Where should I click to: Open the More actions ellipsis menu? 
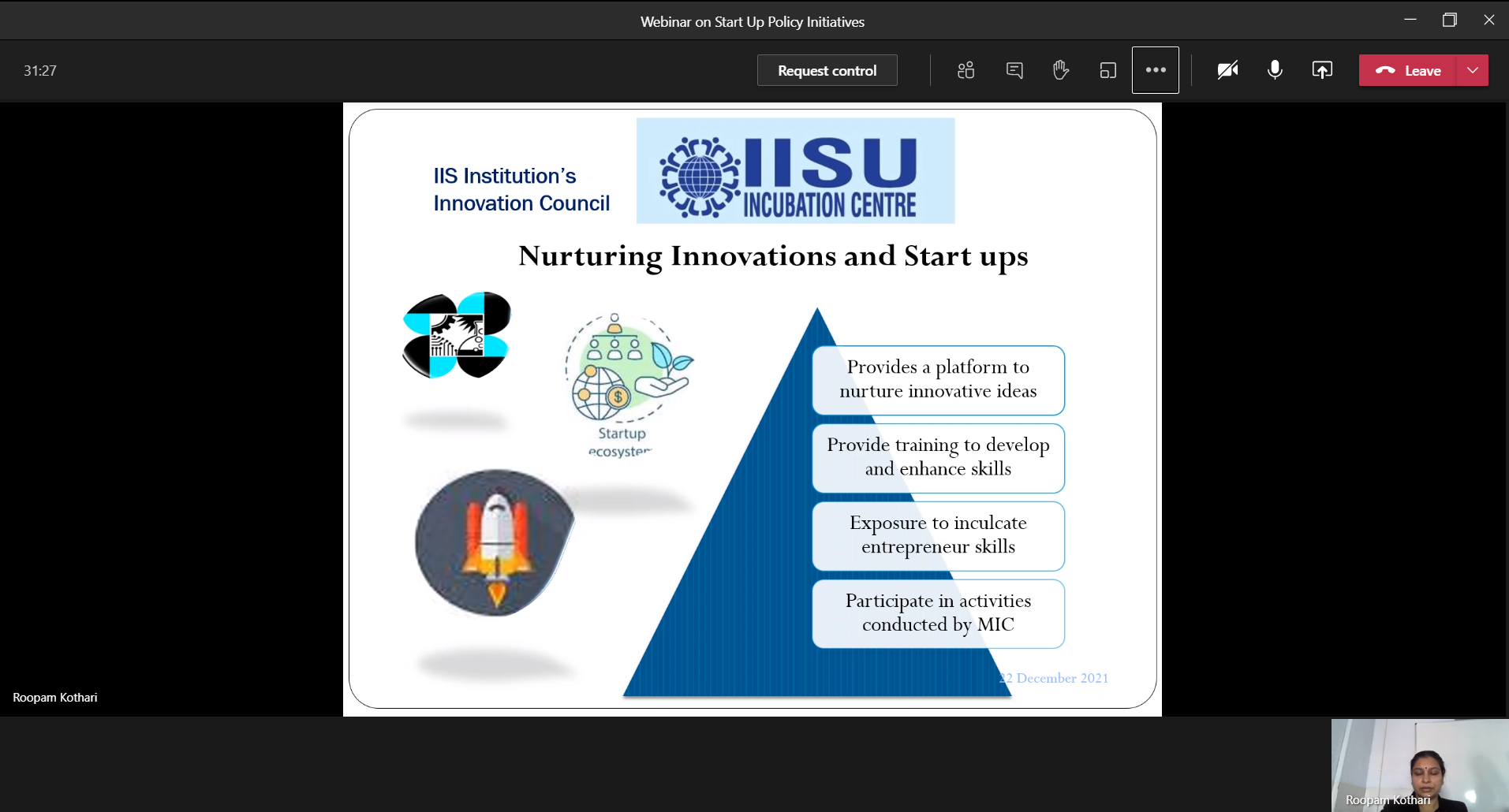(1156, 70)
